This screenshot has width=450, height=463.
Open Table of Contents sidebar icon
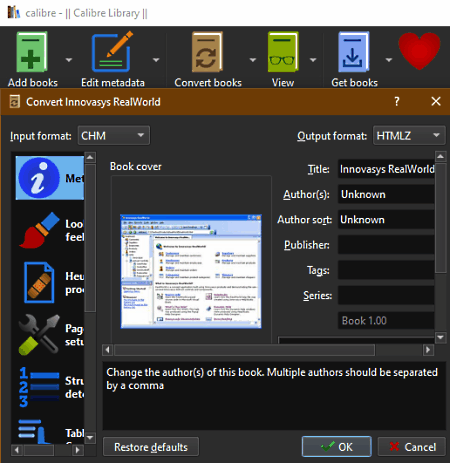click(35, 431)
